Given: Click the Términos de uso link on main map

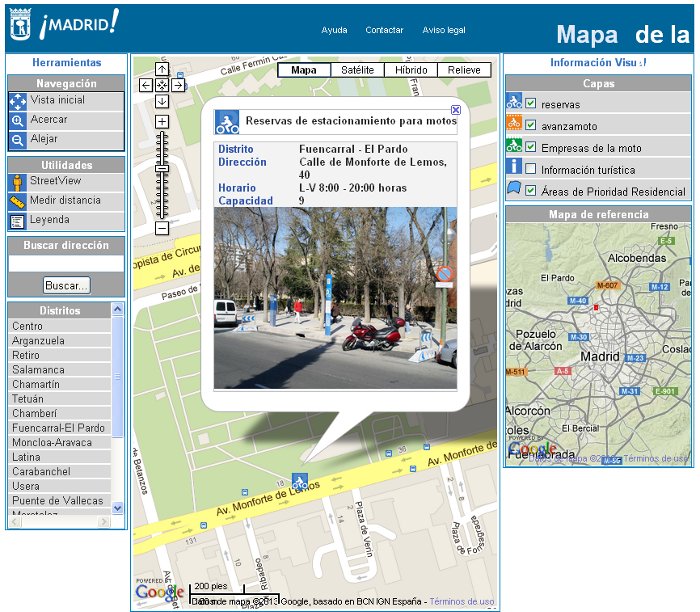Looking at the screenshot, I should pyautogui.click(x=462, y=601).
